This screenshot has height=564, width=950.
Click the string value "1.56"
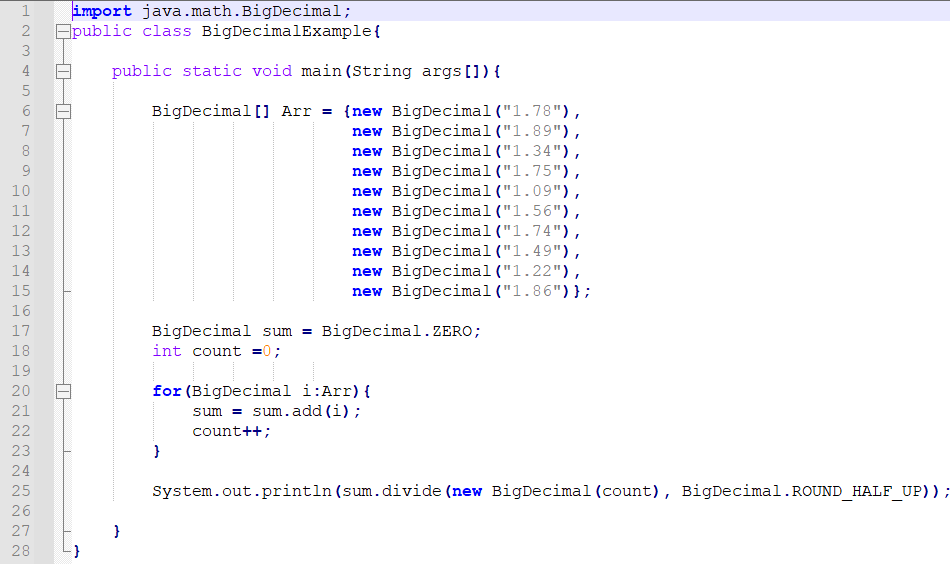tap(532, 211)
